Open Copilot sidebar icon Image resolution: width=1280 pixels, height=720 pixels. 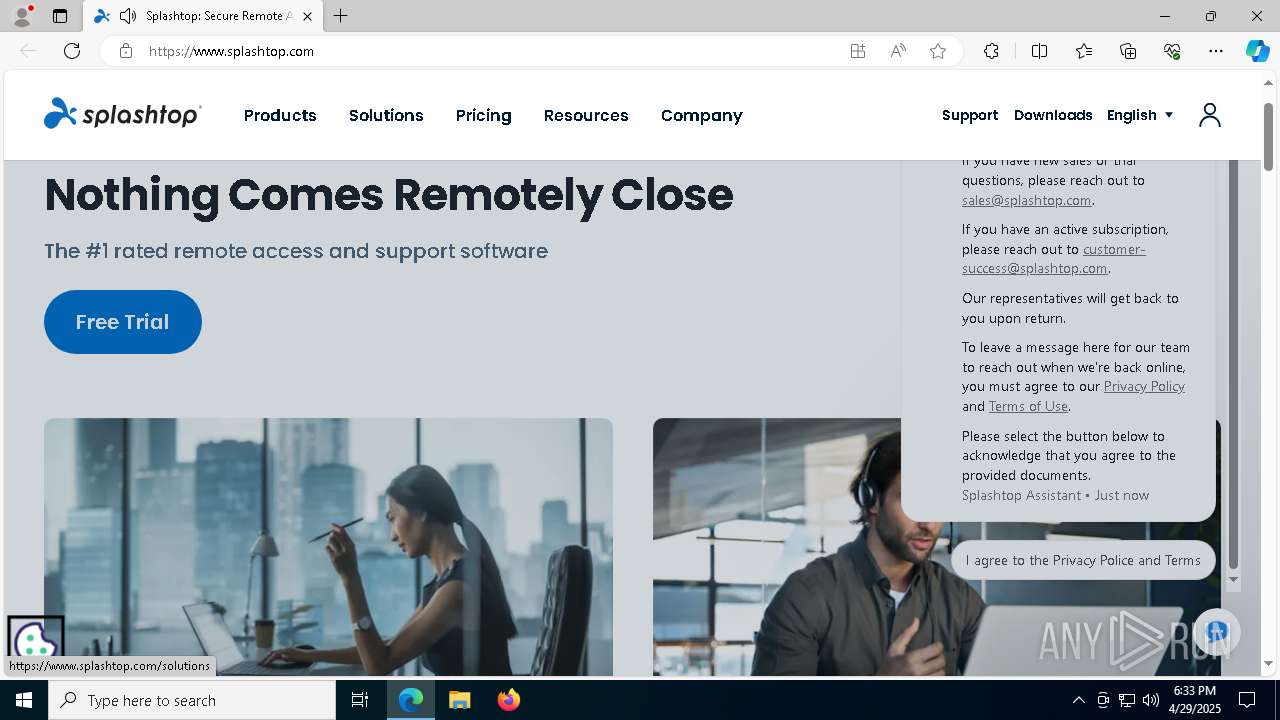(1257, 51)
